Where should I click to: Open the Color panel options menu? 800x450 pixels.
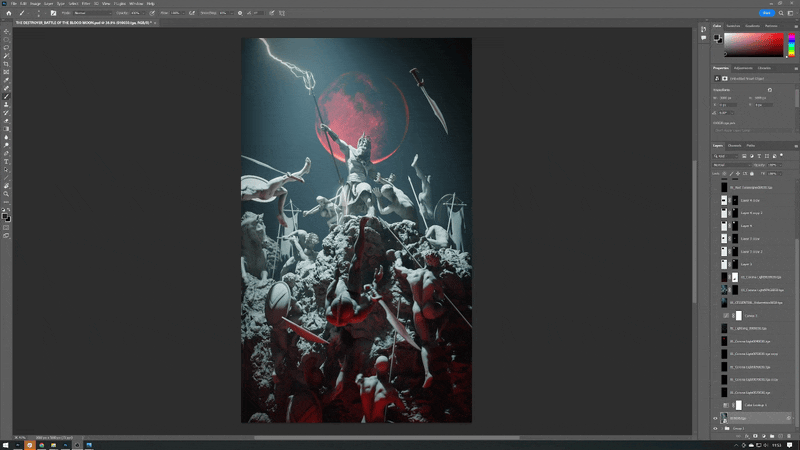click(x=795, y=26)
